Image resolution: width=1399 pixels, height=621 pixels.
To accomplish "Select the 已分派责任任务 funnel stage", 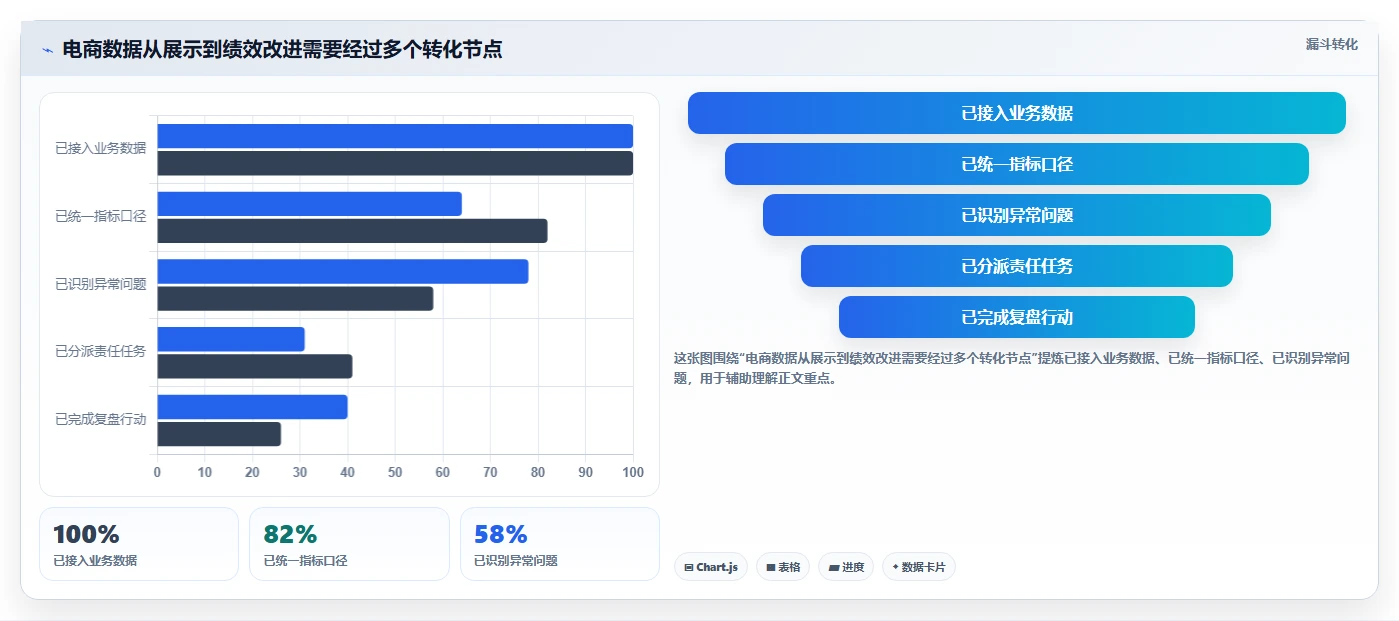I will (x=1017, y=266).
